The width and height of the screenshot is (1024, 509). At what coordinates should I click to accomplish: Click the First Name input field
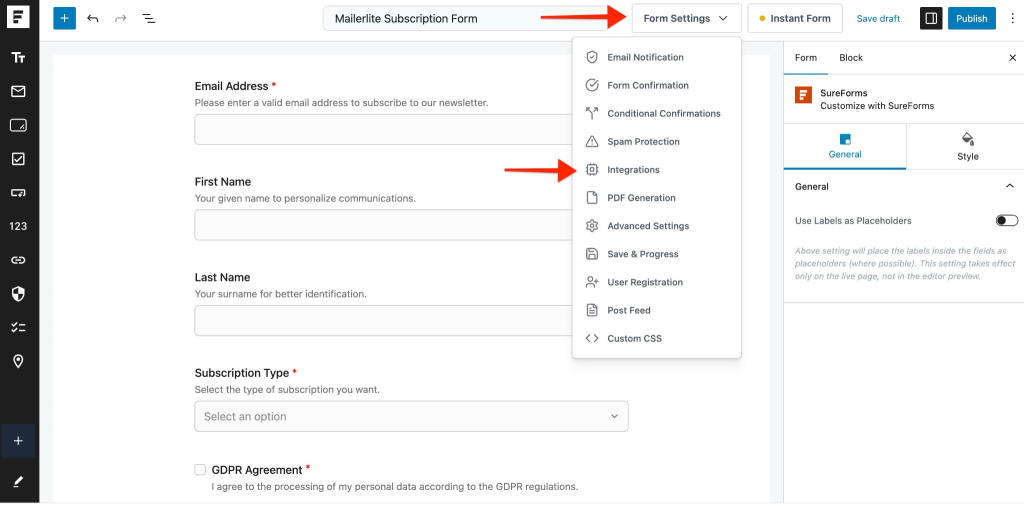coord(384,225)
